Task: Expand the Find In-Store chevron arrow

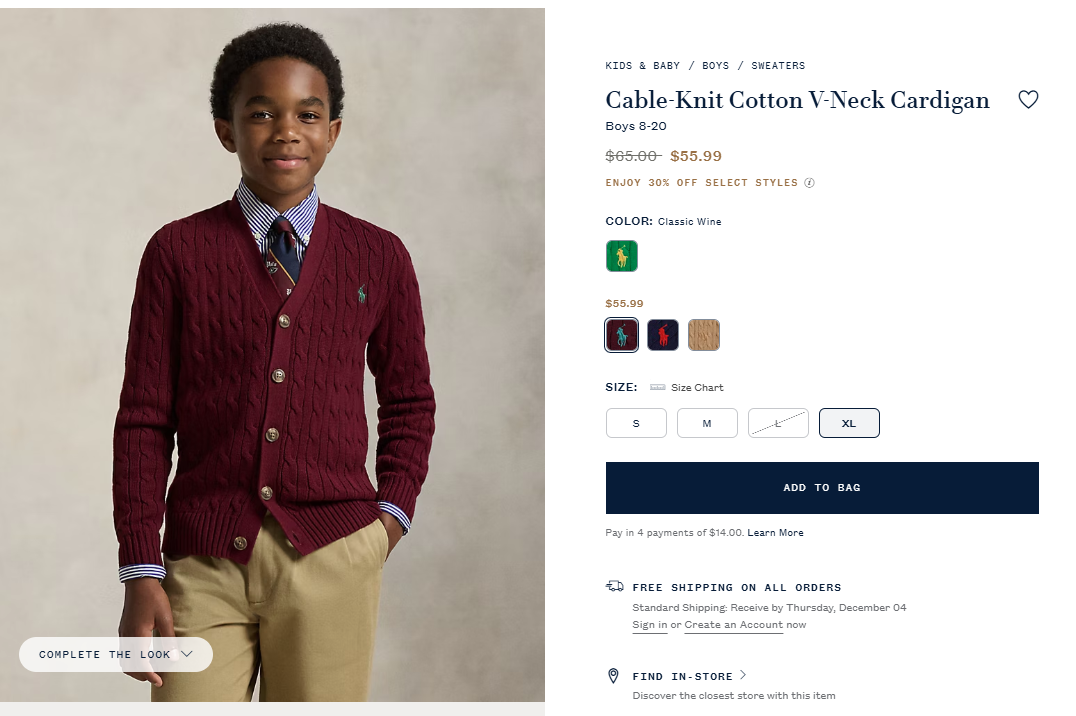Action: 743,675
